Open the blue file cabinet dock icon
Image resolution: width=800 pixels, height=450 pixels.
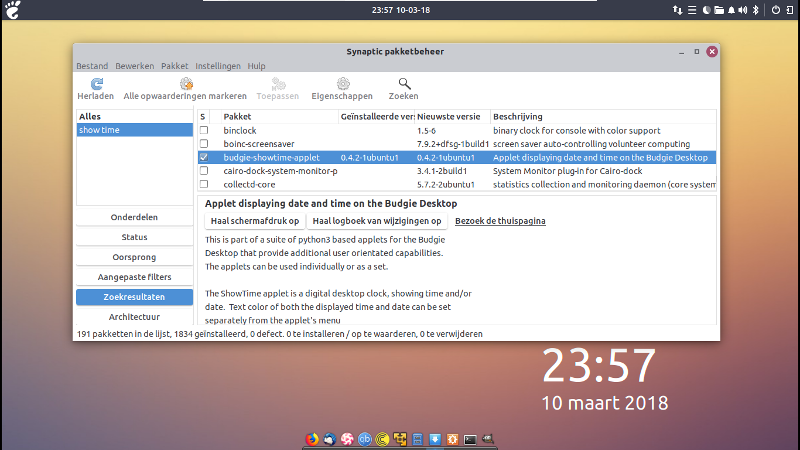[417, 439]
